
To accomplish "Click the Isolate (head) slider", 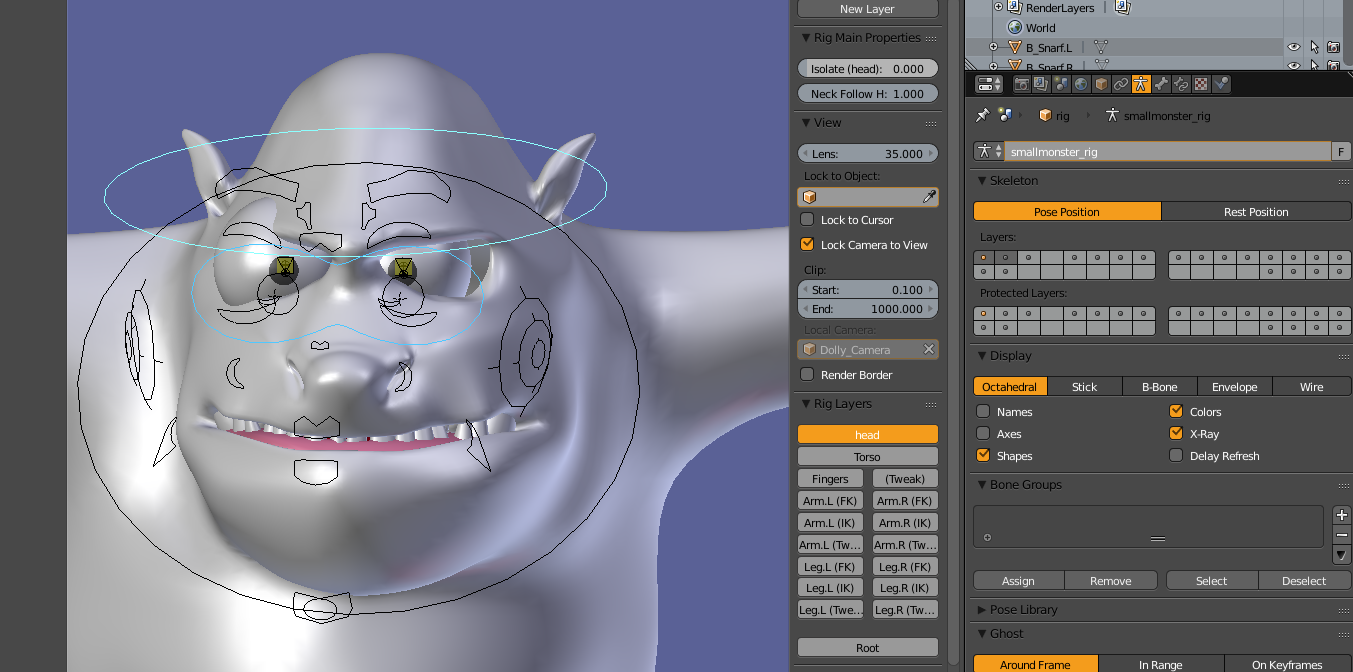I will (x=868, y=69).
